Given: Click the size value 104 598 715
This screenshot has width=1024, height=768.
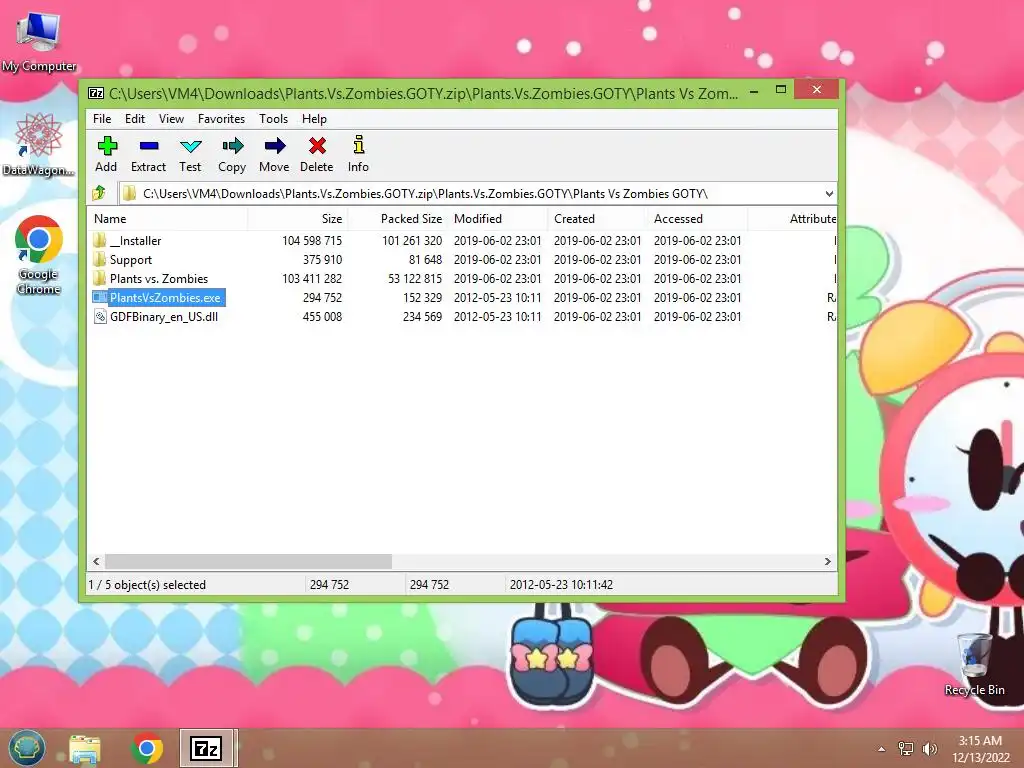Looking at the screenshot, I should 312,241.
